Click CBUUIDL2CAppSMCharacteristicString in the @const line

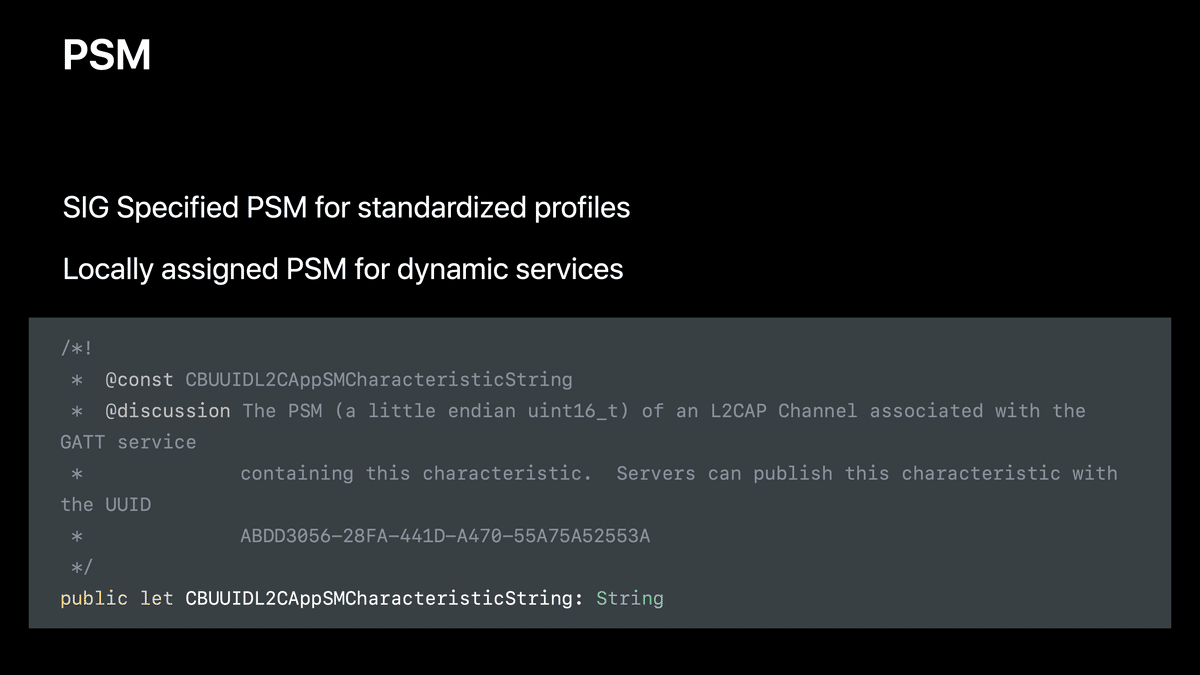click(x=379, y=379)
